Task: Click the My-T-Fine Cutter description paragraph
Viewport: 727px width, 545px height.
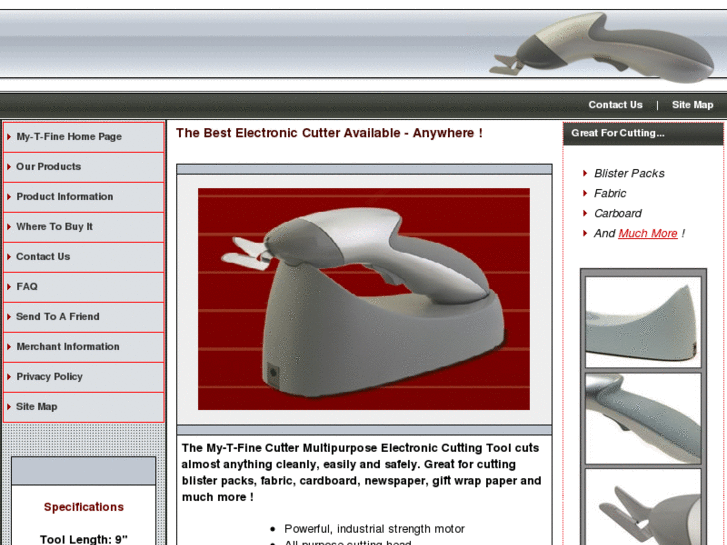Action: tap(361, 472)
